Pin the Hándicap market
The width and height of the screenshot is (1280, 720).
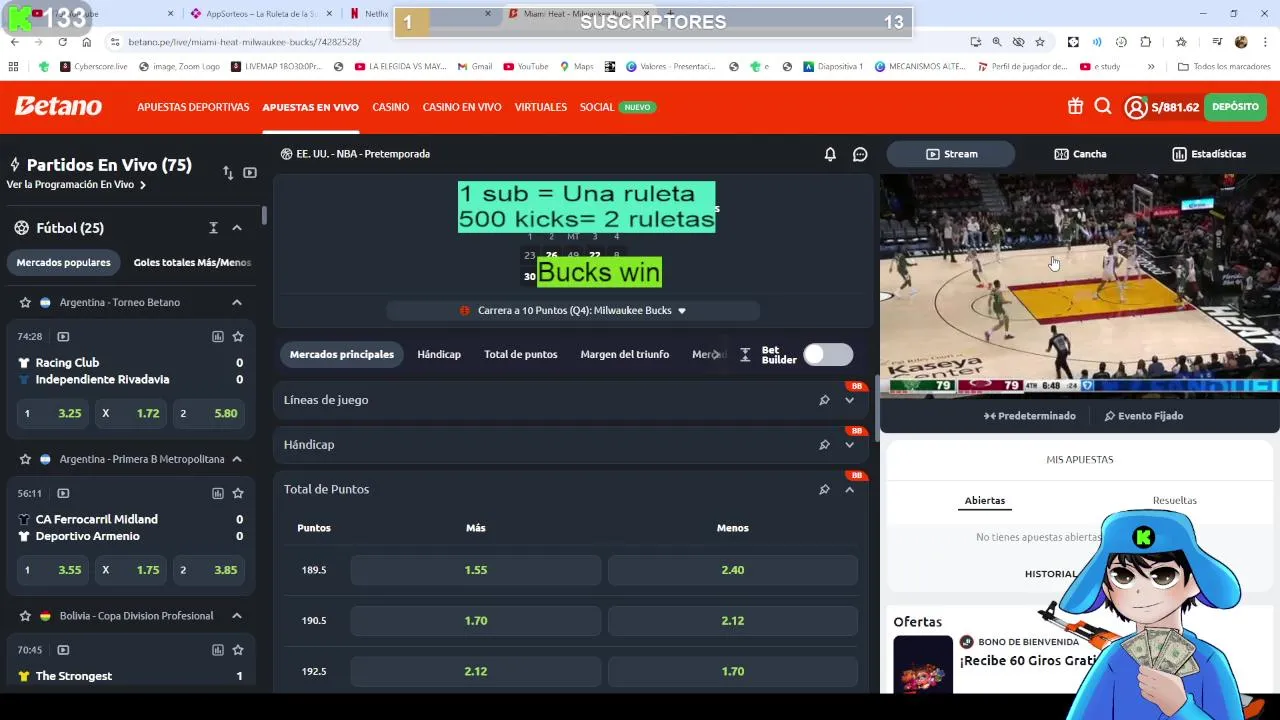pyautogui.click(x=824, y=445)
